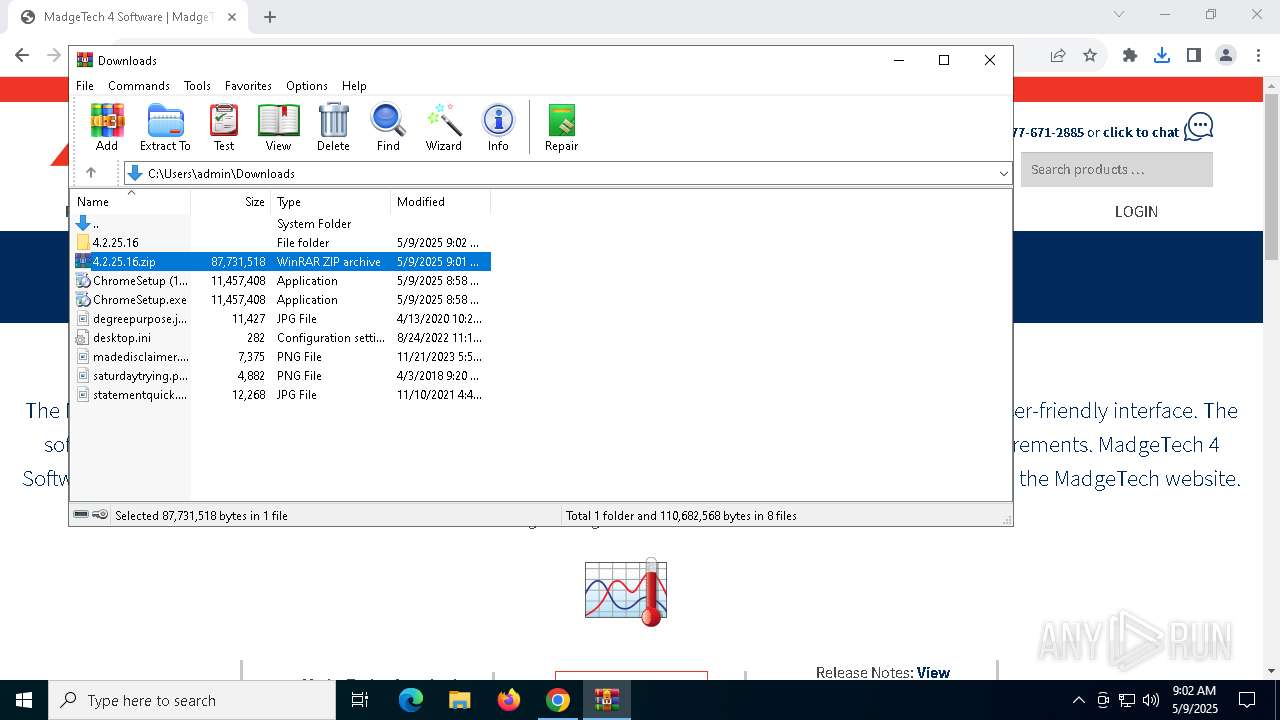Open the Tools menu

197,86
